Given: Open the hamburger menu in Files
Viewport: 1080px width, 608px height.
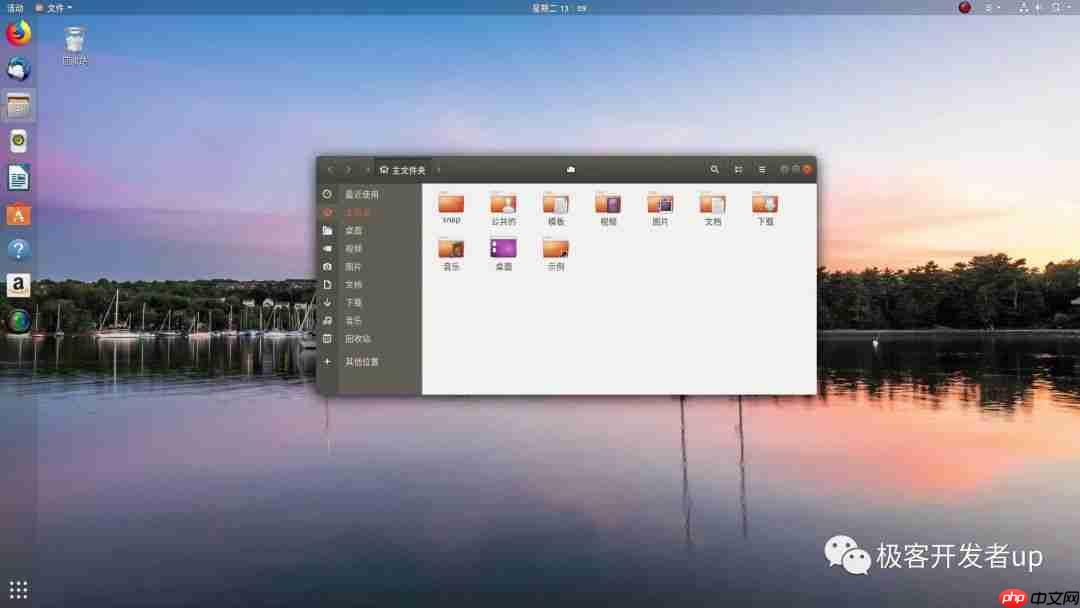Looking at the screenshot, I should (762, 169).
